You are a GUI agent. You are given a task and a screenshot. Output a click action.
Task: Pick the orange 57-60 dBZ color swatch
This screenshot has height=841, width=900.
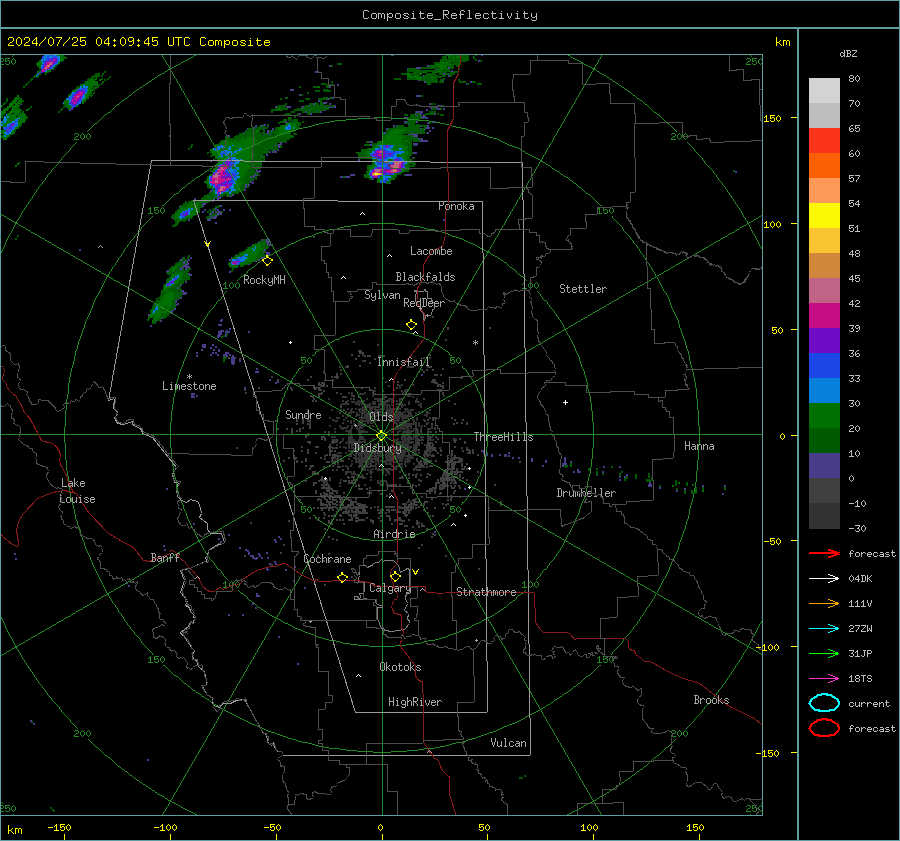click(x=824, y=166)
